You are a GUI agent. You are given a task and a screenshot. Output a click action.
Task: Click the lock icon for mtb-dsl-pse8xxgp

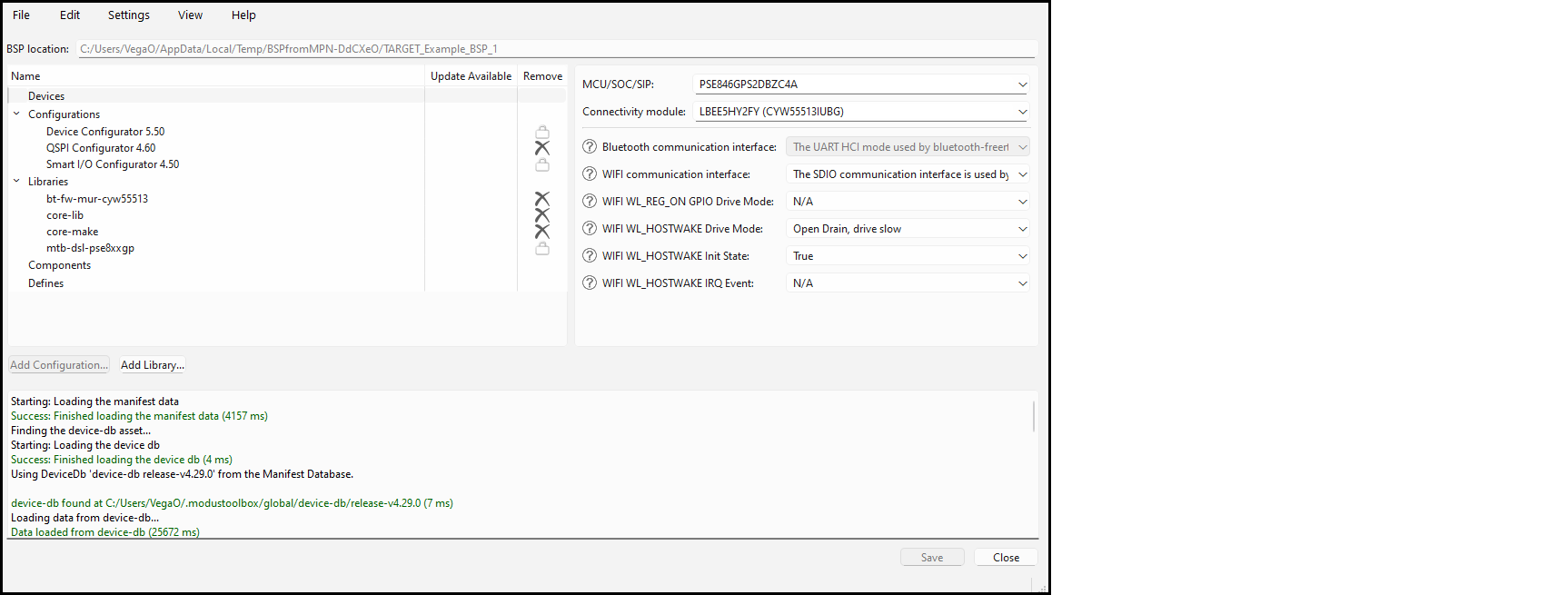[542, 248]
